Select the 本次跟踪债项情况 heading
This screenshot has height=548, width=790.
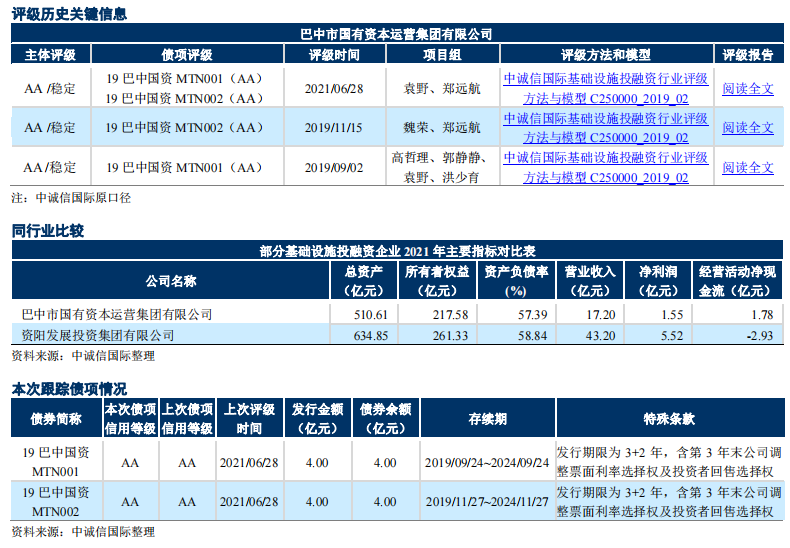[x=69, y=389]
